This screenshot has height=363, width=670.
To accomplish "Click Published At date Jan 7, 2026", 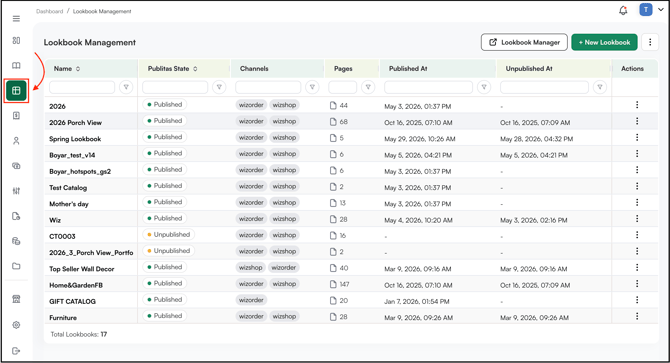I will click(417, 302).
